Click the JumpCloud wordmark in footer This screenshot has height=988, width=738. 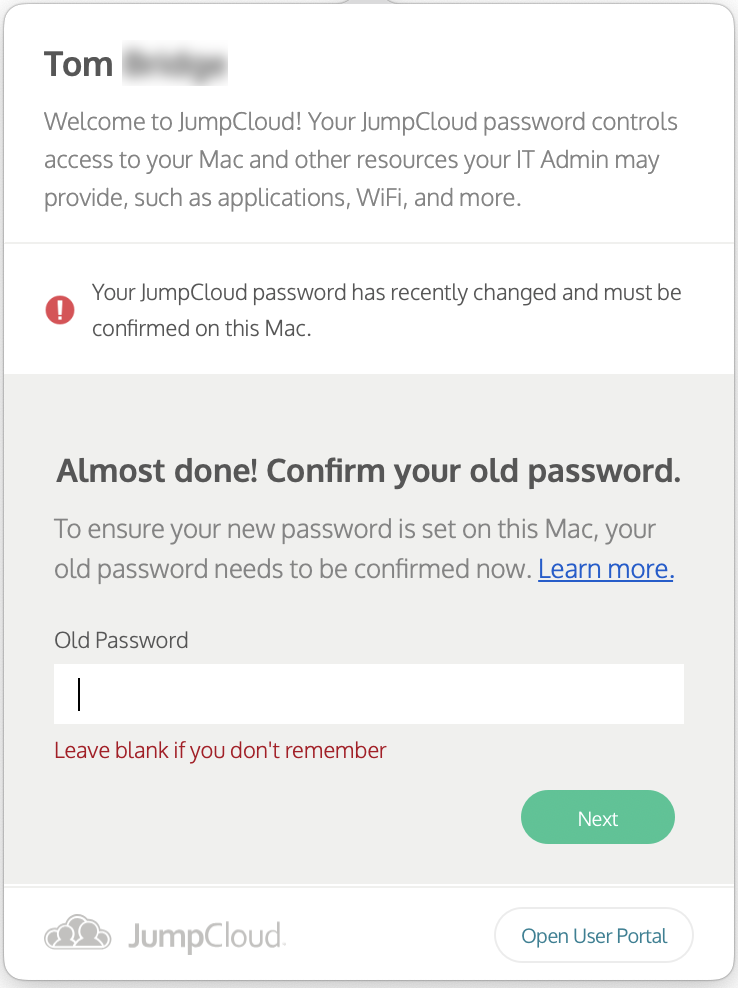(x=207, y=936)
